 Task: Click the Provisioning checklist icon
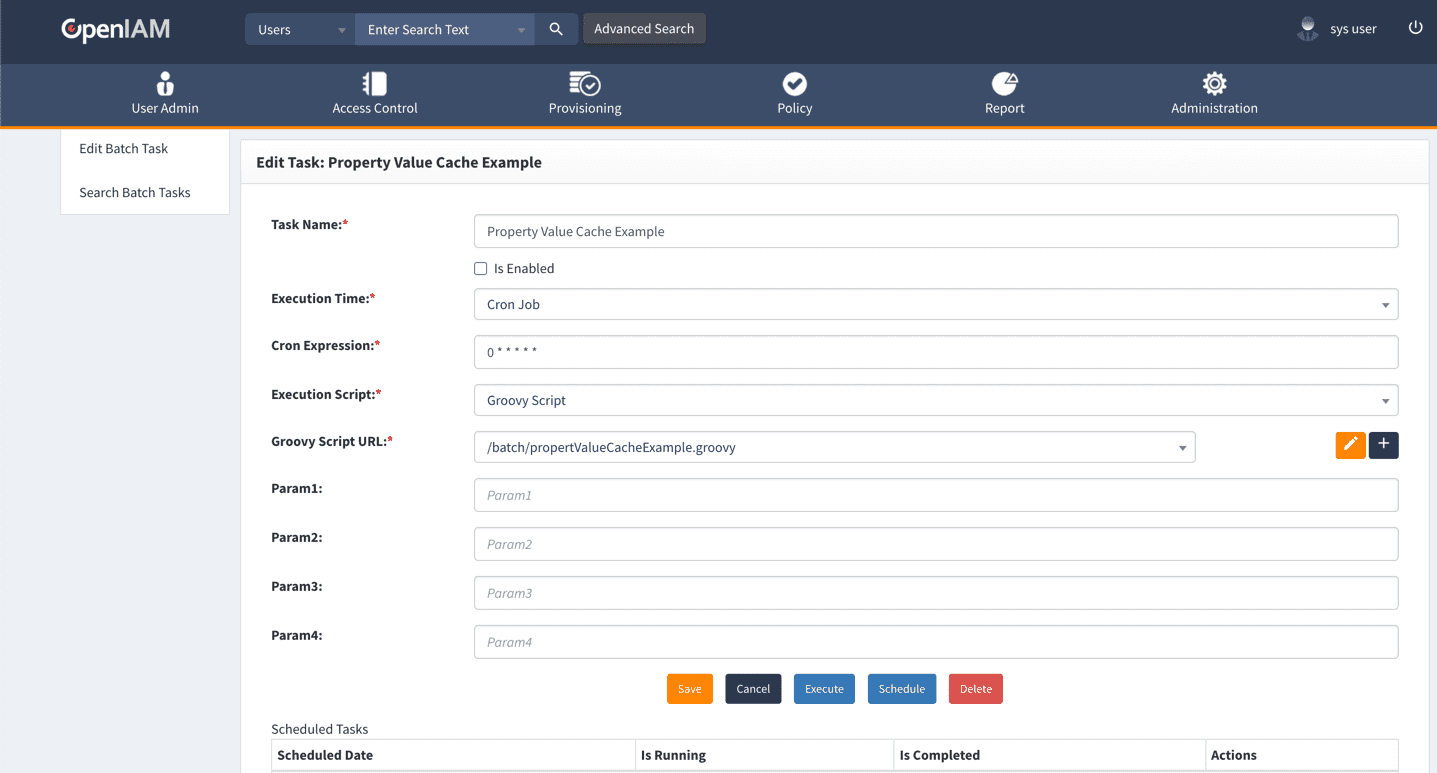(x=585, y=83)
